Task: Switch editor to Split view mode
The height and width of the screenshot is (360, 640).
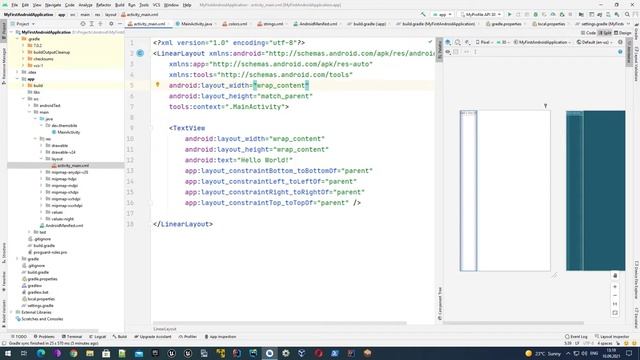Action: pyautogui.click(x=605, y=33)
